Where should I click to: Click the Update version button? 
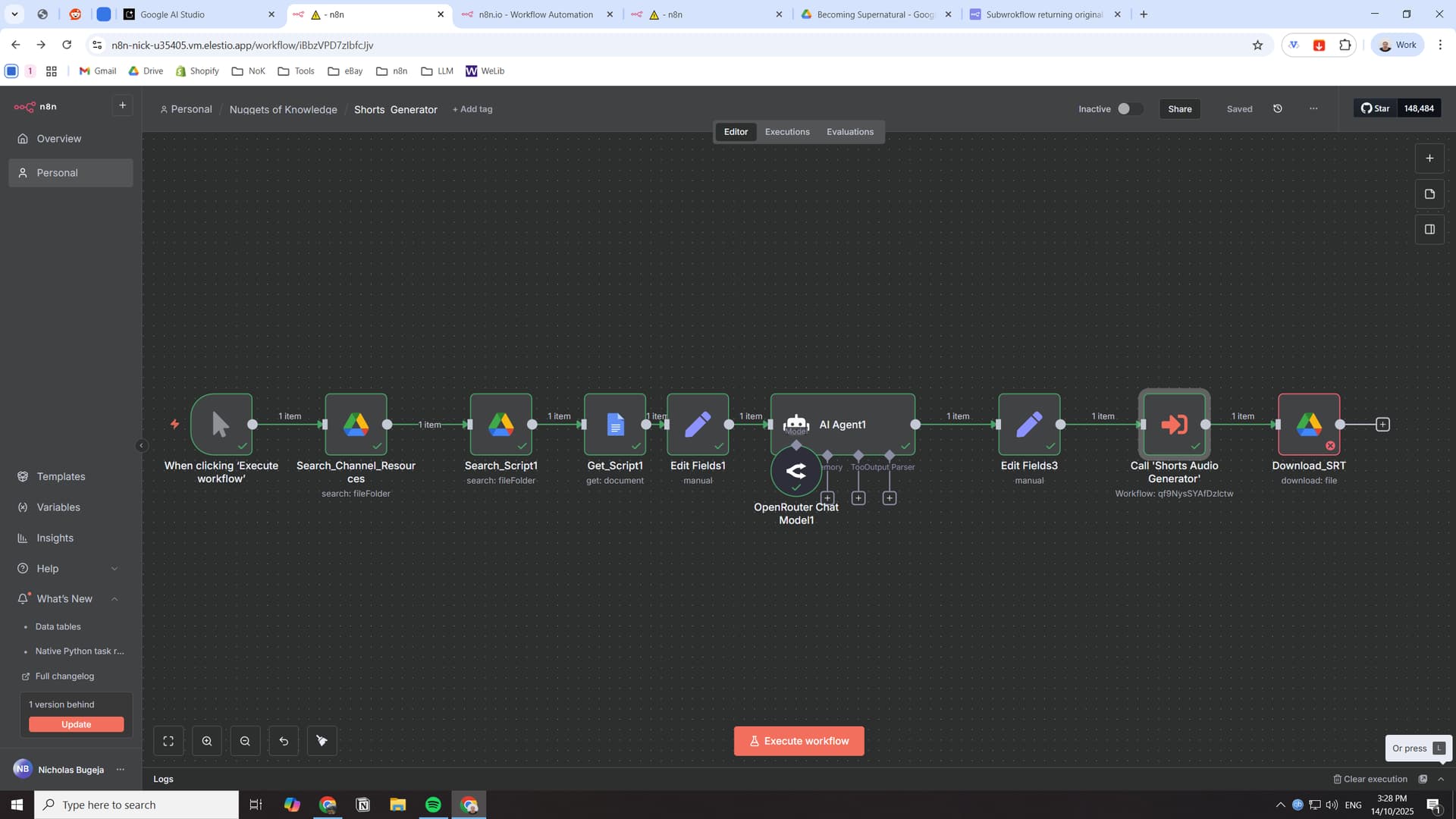pos(76,724)
